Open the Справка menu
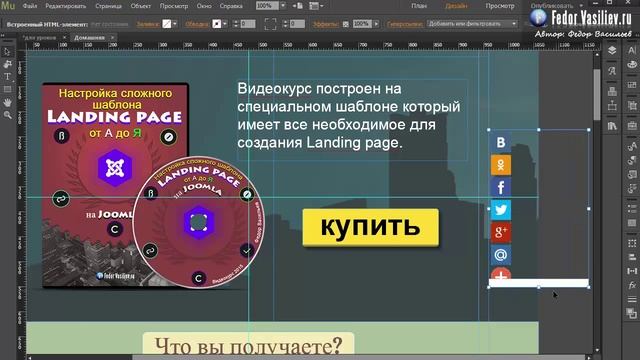This screenshot has height=360, width=640. pyautogui.click(x=231, y=6)
